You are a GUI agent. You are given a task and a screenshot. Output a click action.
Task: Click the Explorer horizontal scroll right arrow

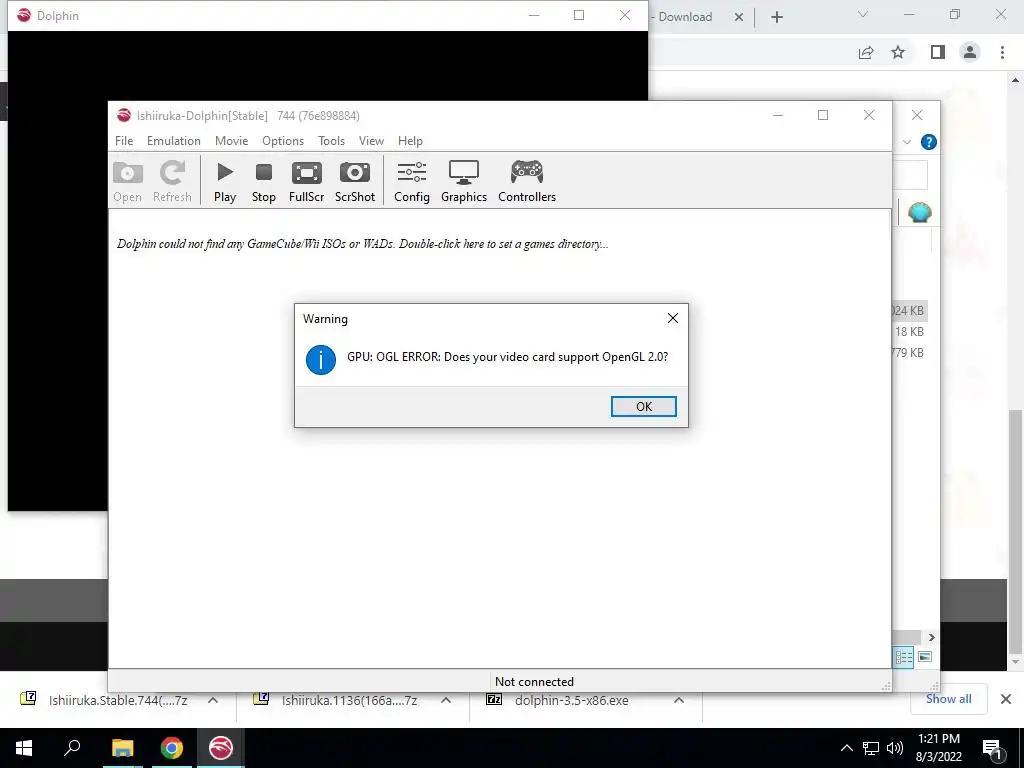click(x=931, y=637)
